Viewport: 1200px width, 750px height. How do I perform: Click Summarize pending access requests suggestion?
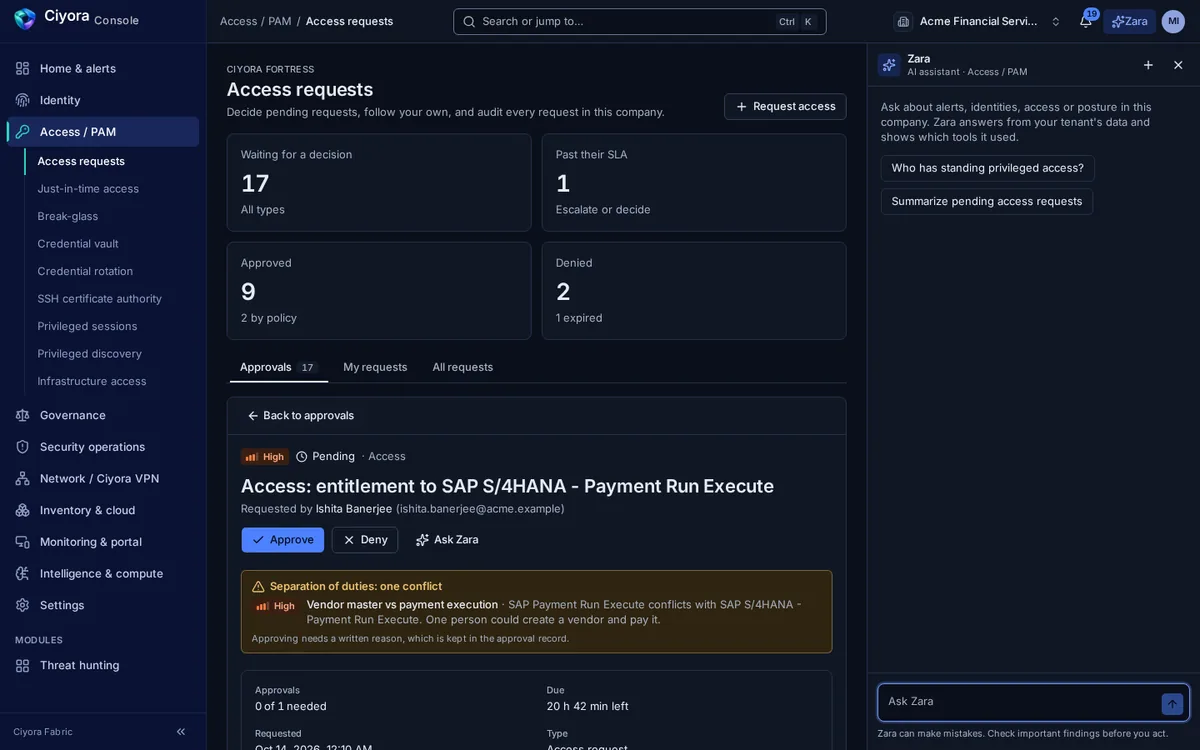pyautogui.click(x=987, y=201)
